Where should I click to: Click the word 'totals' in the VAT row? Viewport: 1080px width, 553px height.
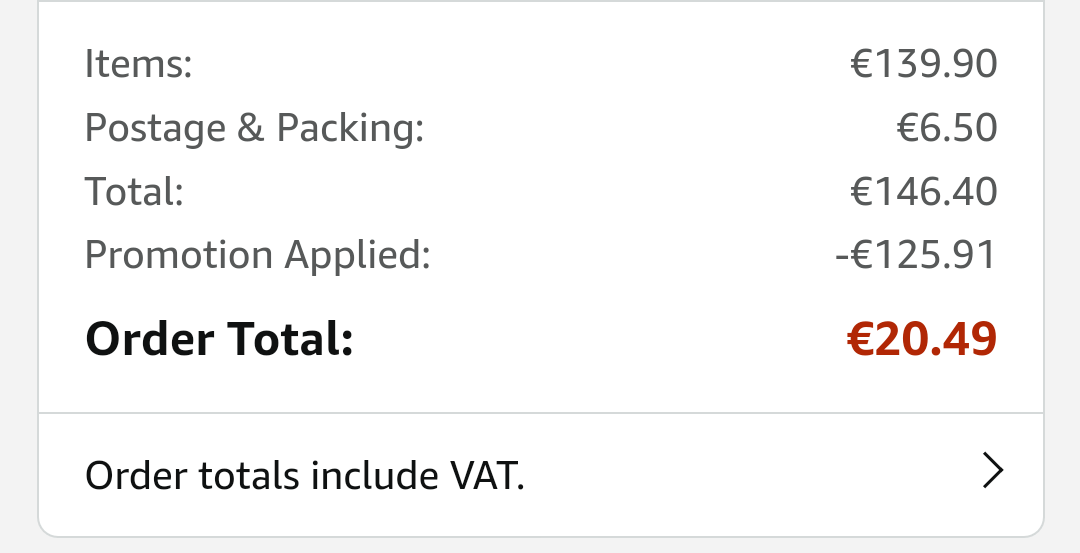click(252, 475)
